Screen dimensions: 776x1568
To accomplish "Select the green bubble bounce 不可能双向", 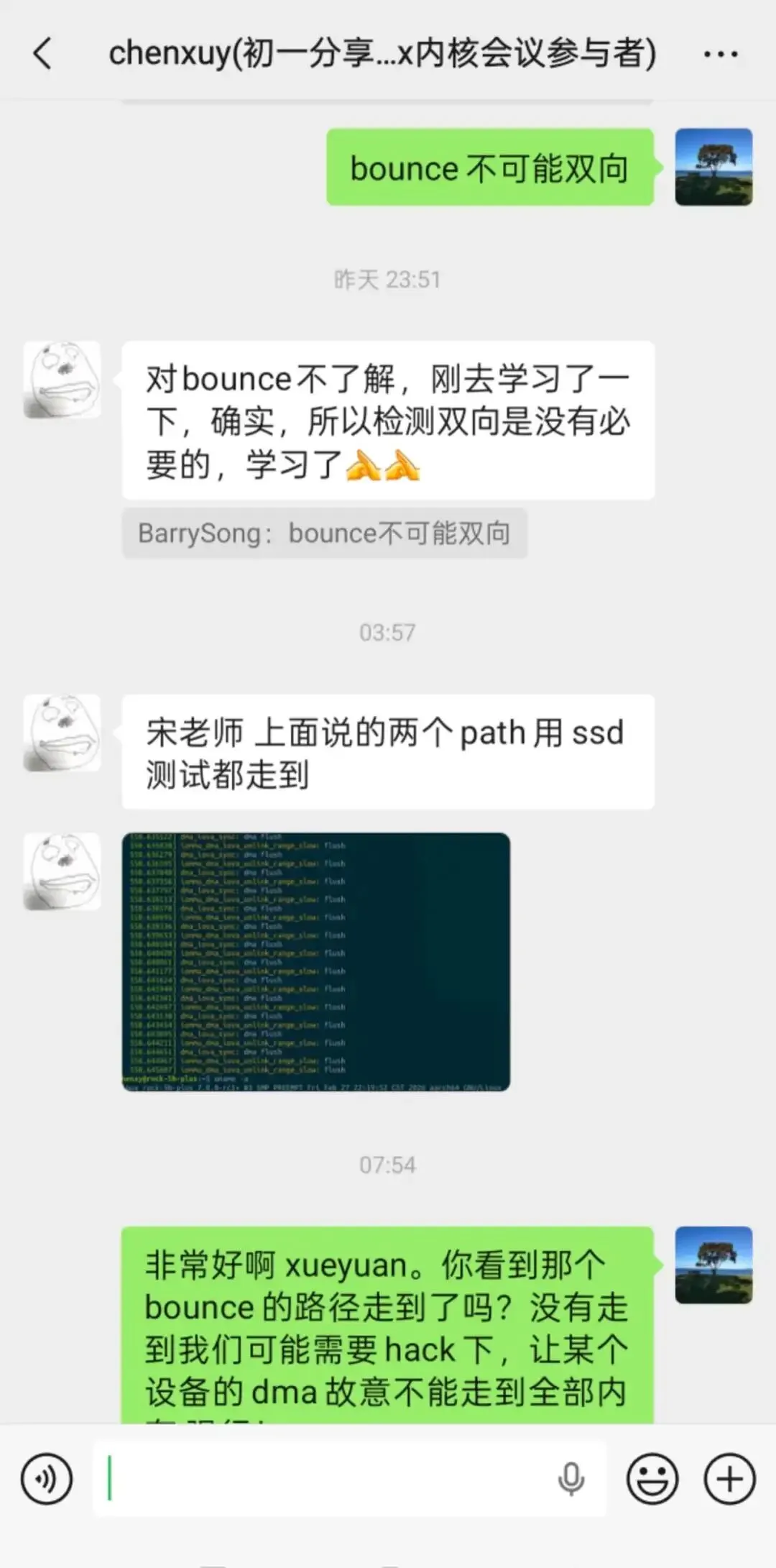I will tap(490, 167).
